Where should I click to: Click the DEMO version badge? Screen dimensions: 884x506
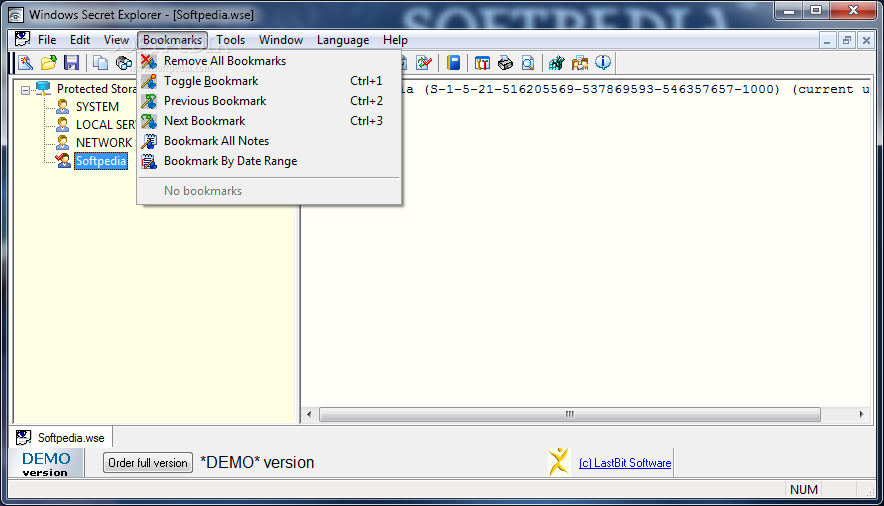coord(46,464)
